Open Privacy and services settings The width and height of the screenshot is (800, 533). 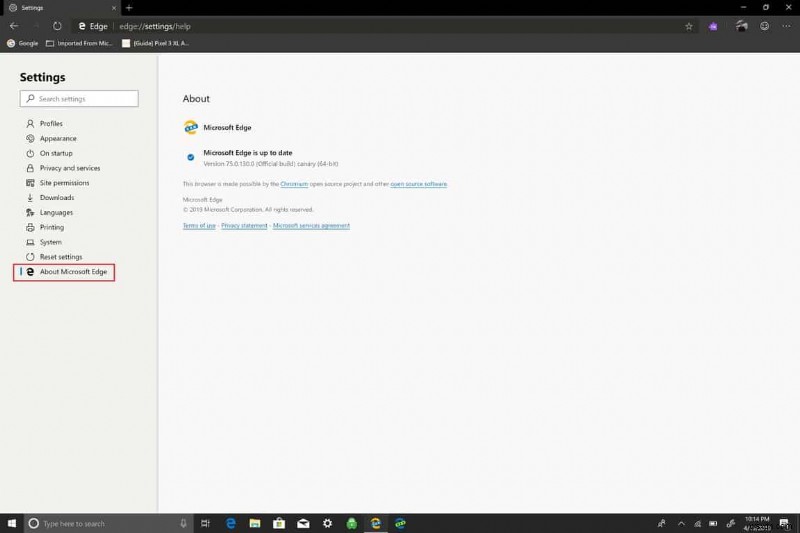70,168
